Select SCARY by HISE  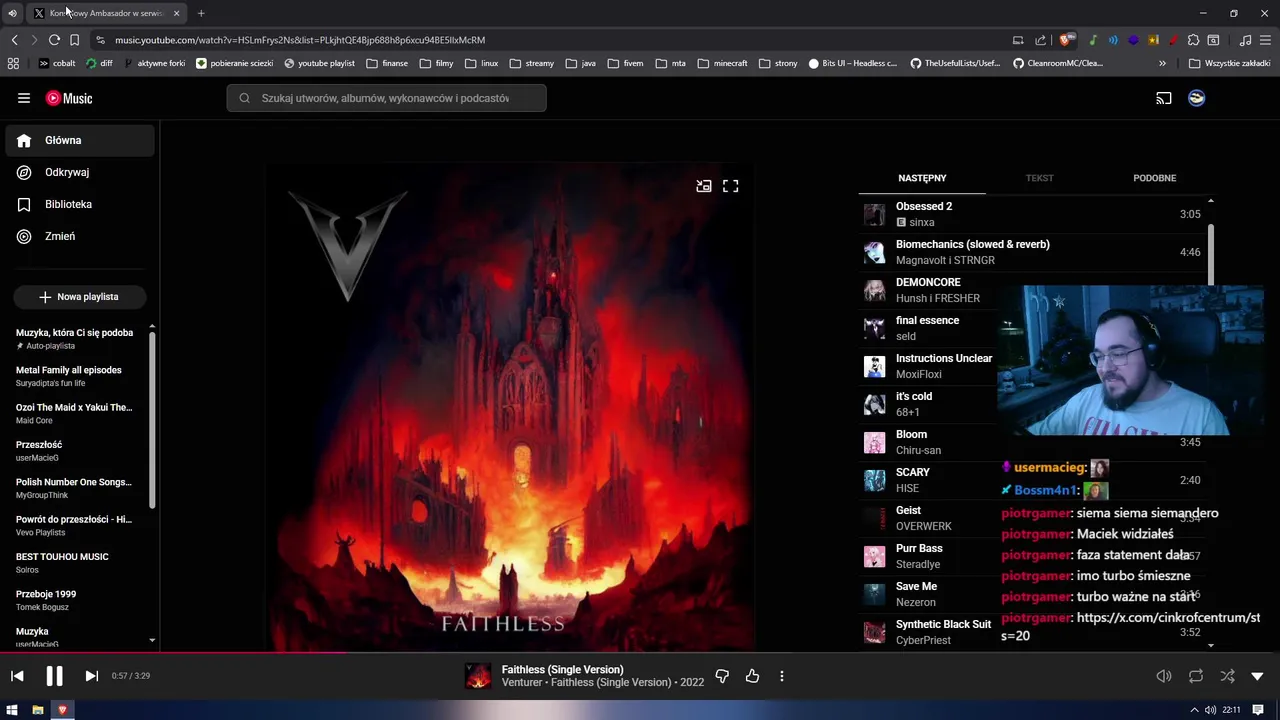point(1032,480)
